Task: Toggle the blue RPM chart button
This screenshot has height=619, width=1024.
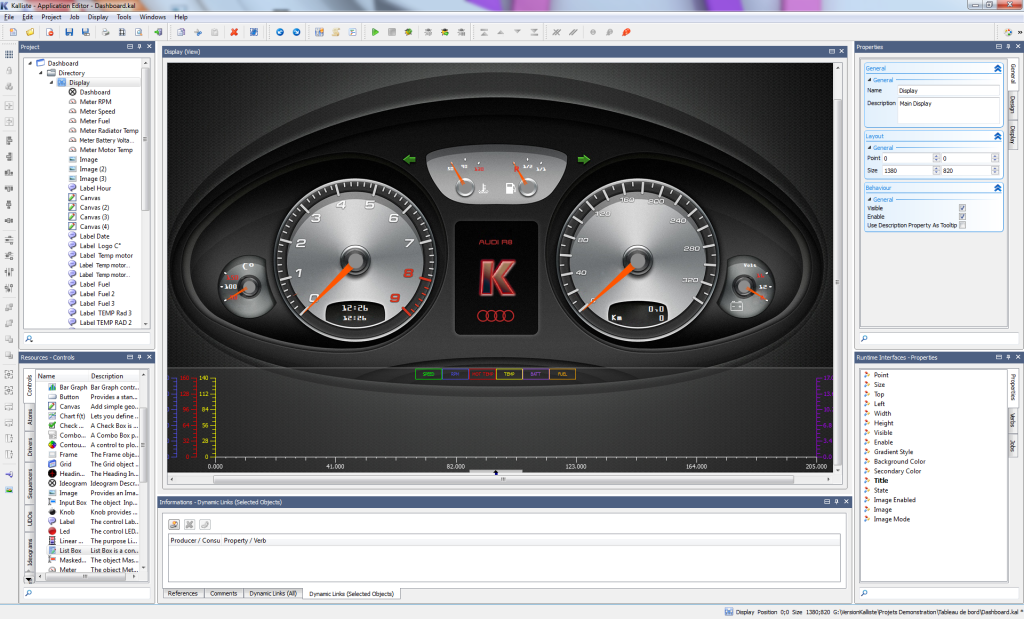Action: click(x=455, y=374)
